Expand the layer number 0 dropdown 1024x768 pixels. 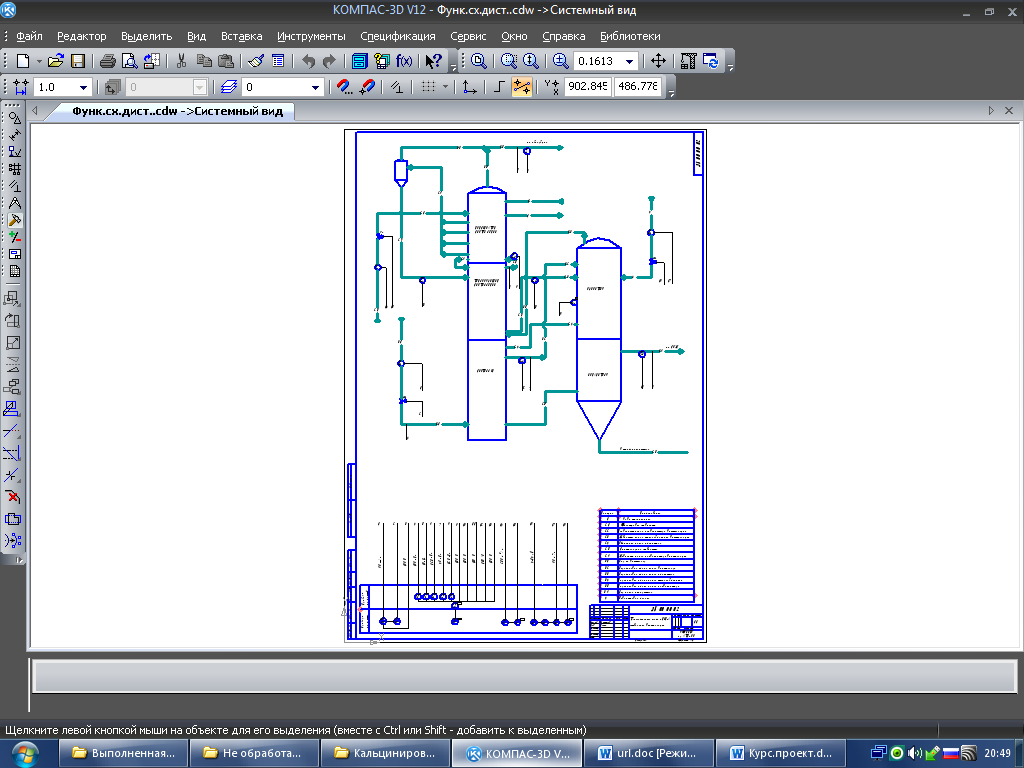tap(315, 87)
